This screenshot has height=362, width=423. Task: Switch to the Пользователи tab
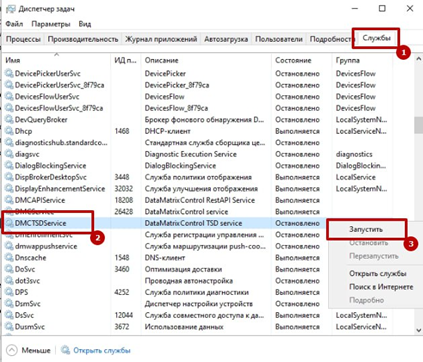[279, 39]
